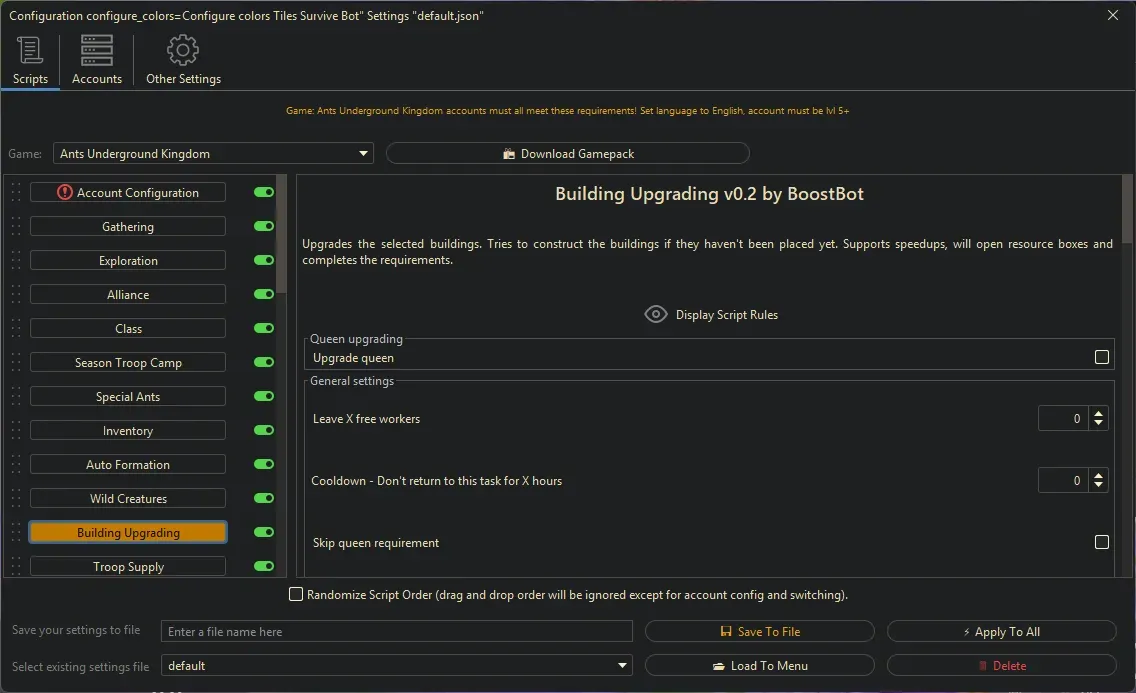Viewport: 1136px width, 693px height.
Task: Toggle the Gathering script switch off
Action: pyautogui.click(x=264, y=227)
